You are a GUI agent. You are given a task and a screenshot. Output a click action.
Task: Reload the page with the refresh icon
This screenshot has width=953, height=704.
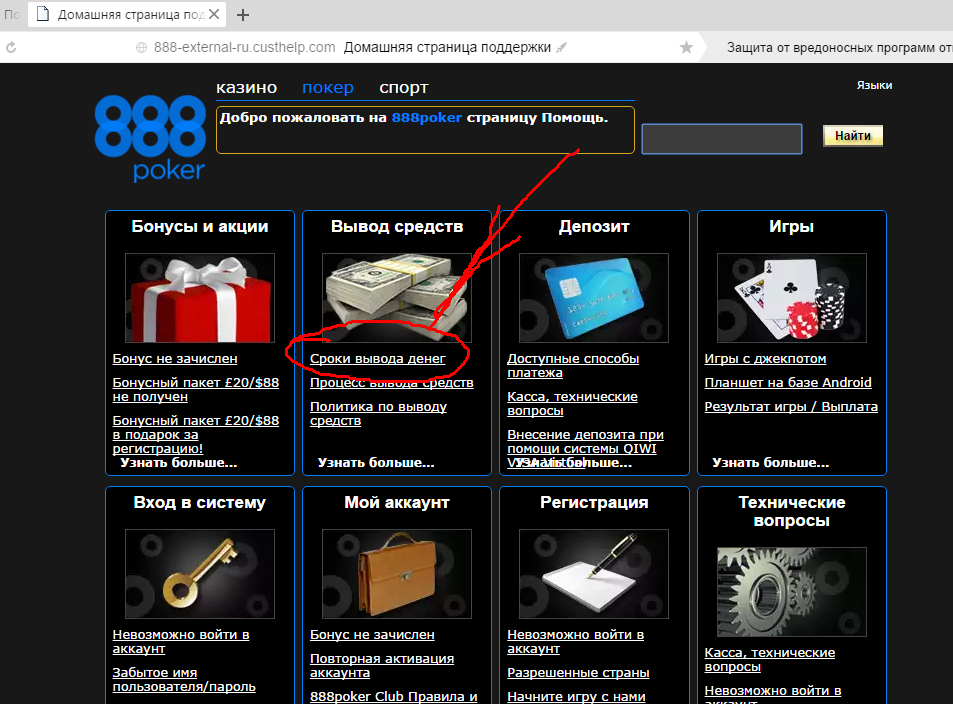pos(11,47)
